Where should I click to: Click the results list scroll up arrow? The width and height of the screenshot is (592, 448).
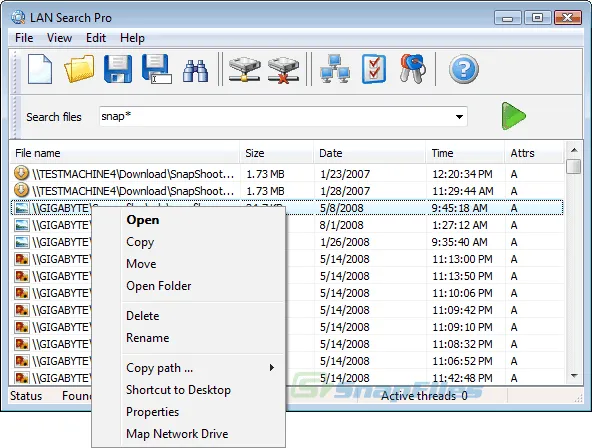click(x=574, y=150)
